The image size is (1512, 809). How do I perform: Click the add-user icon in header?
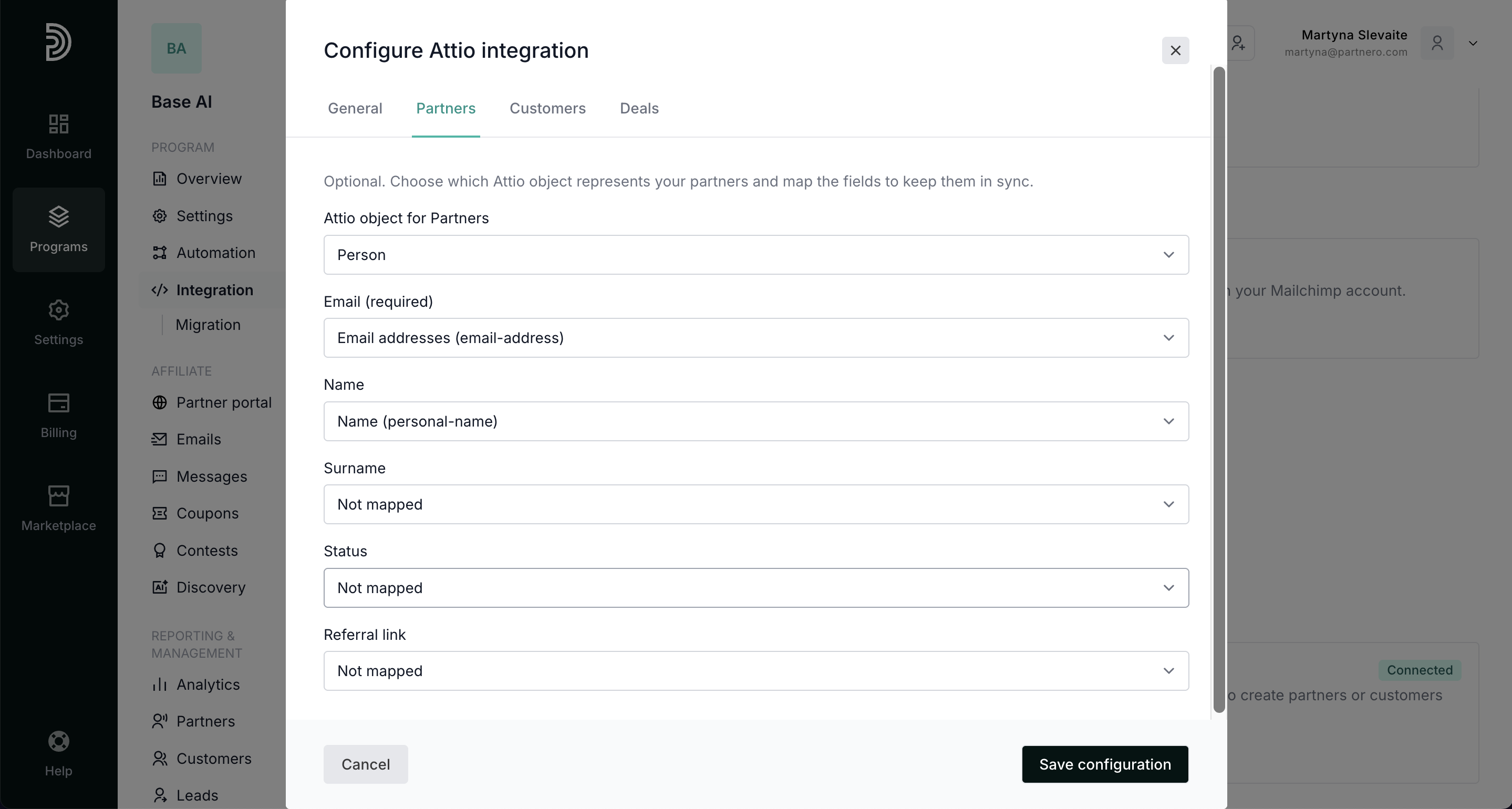[1238, 43]
